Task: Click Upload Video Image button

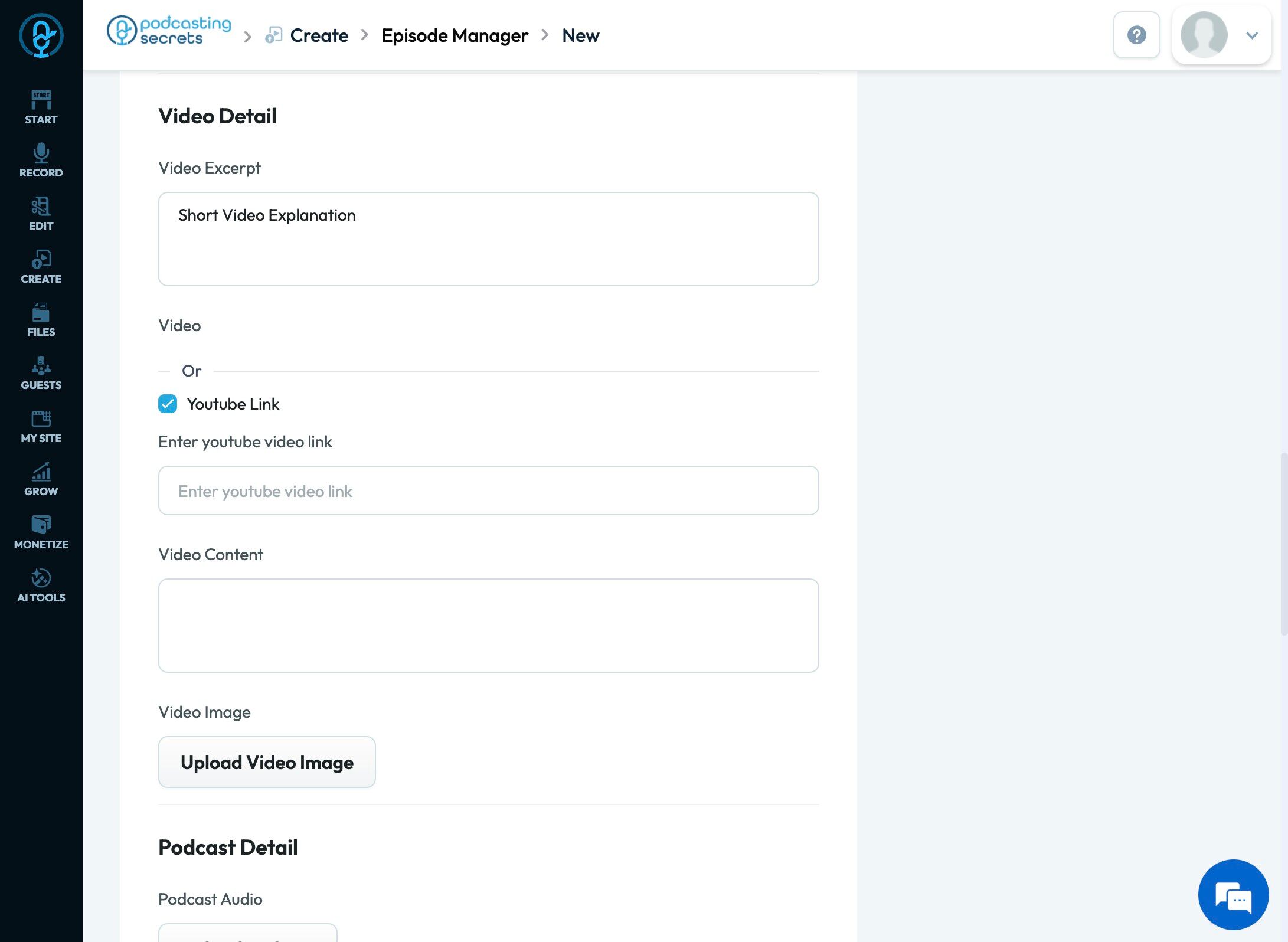Action: click(267, 762)
